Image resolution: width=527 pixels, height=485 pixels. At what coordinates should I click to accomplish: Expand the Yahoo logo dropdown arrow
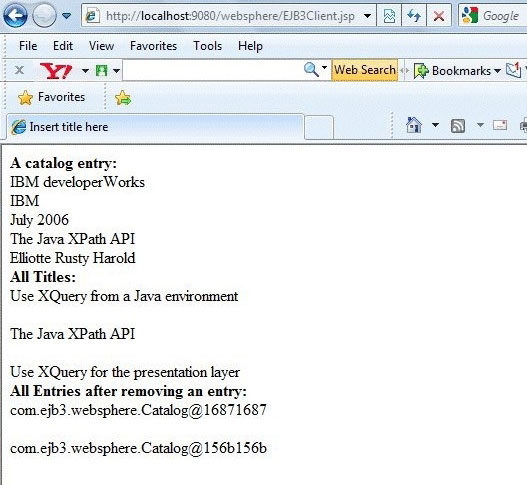tap(85, 71)
